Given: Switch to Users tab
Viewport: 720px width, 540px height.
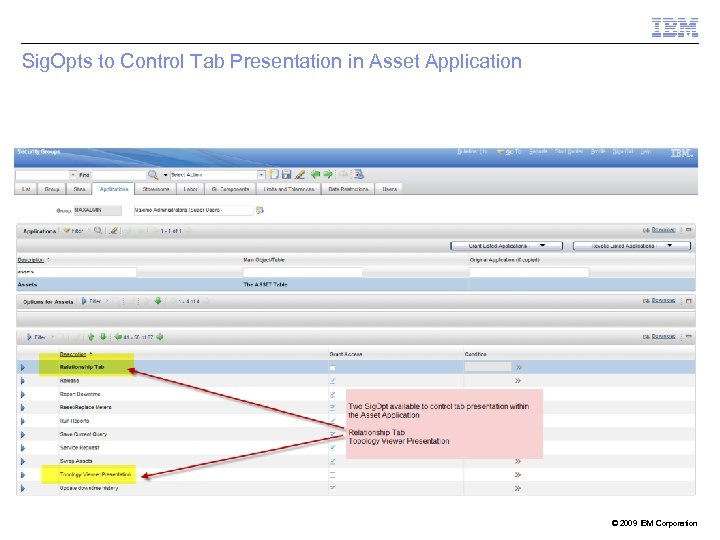Looking at the screenshot, I should tap(389, 189).
